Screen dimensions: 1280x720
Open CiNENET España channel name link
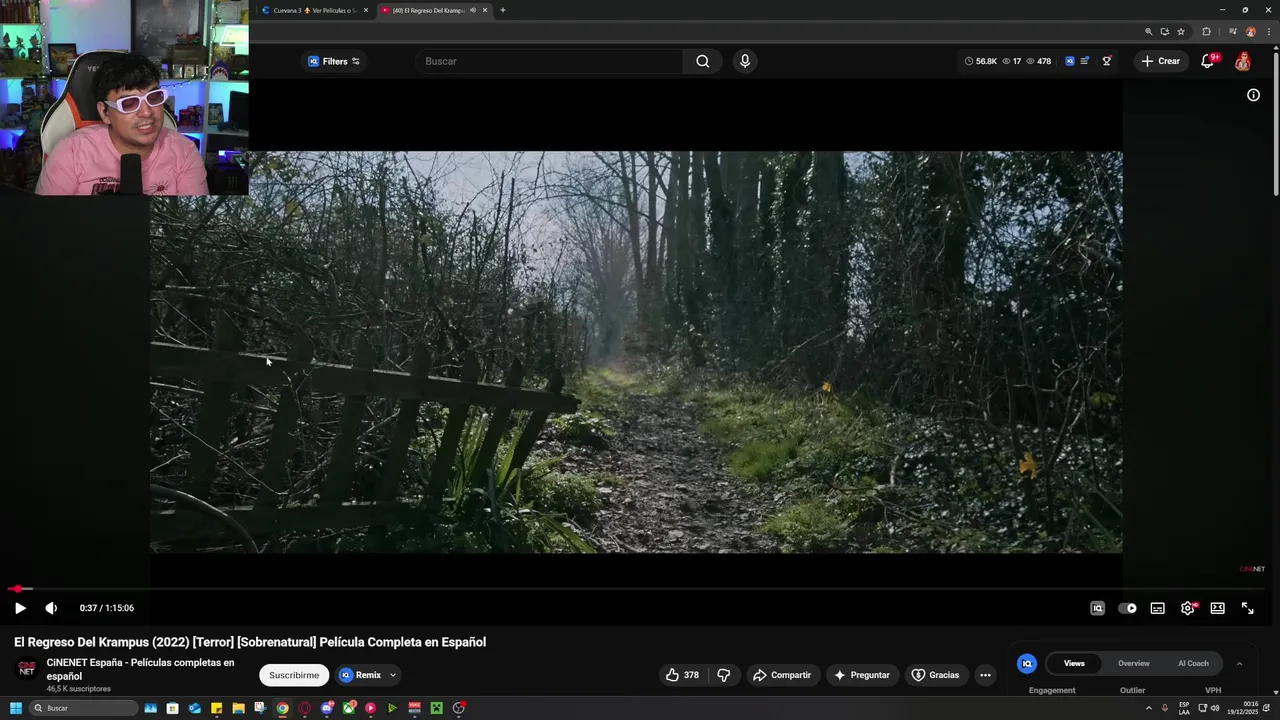pyautogui.click(x=140, y=669)
